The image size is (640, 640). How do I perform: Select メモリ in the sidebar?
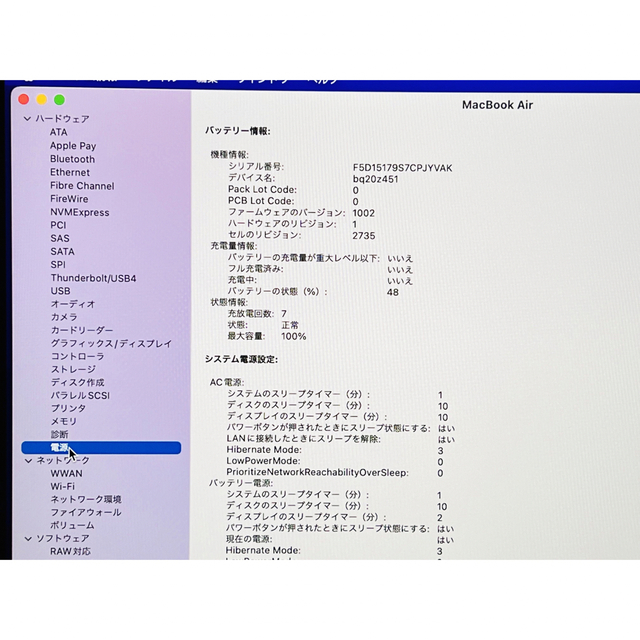(x=64, y=422)
